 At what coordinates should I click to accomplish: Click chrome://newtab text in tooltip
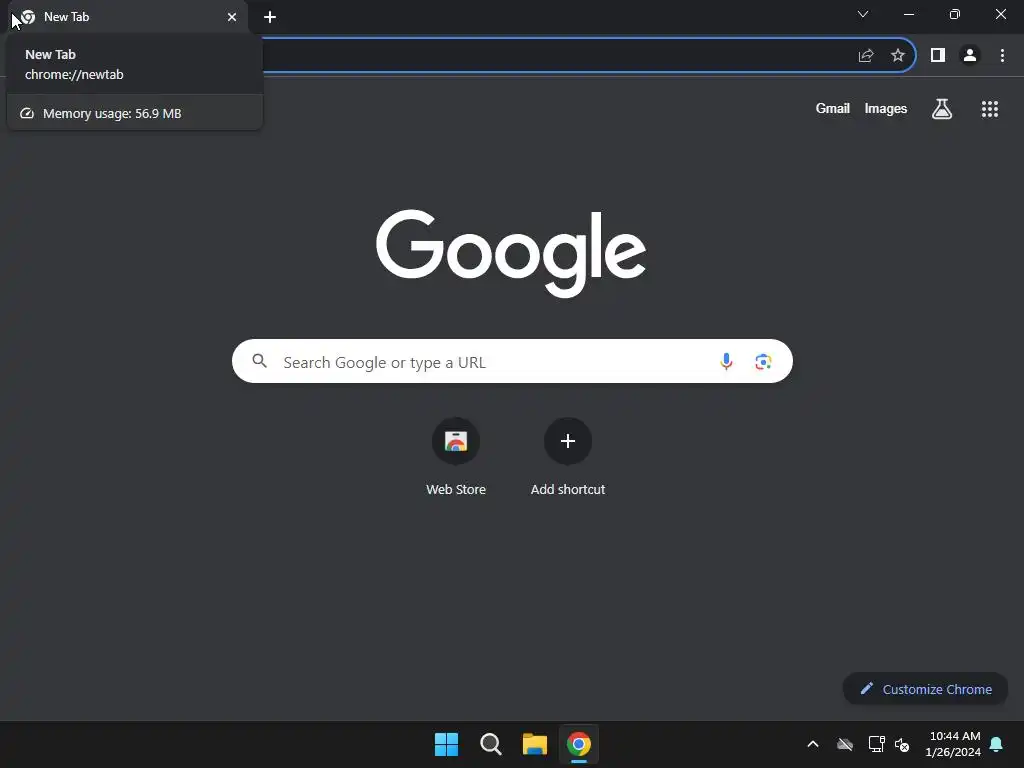point(74,74)
